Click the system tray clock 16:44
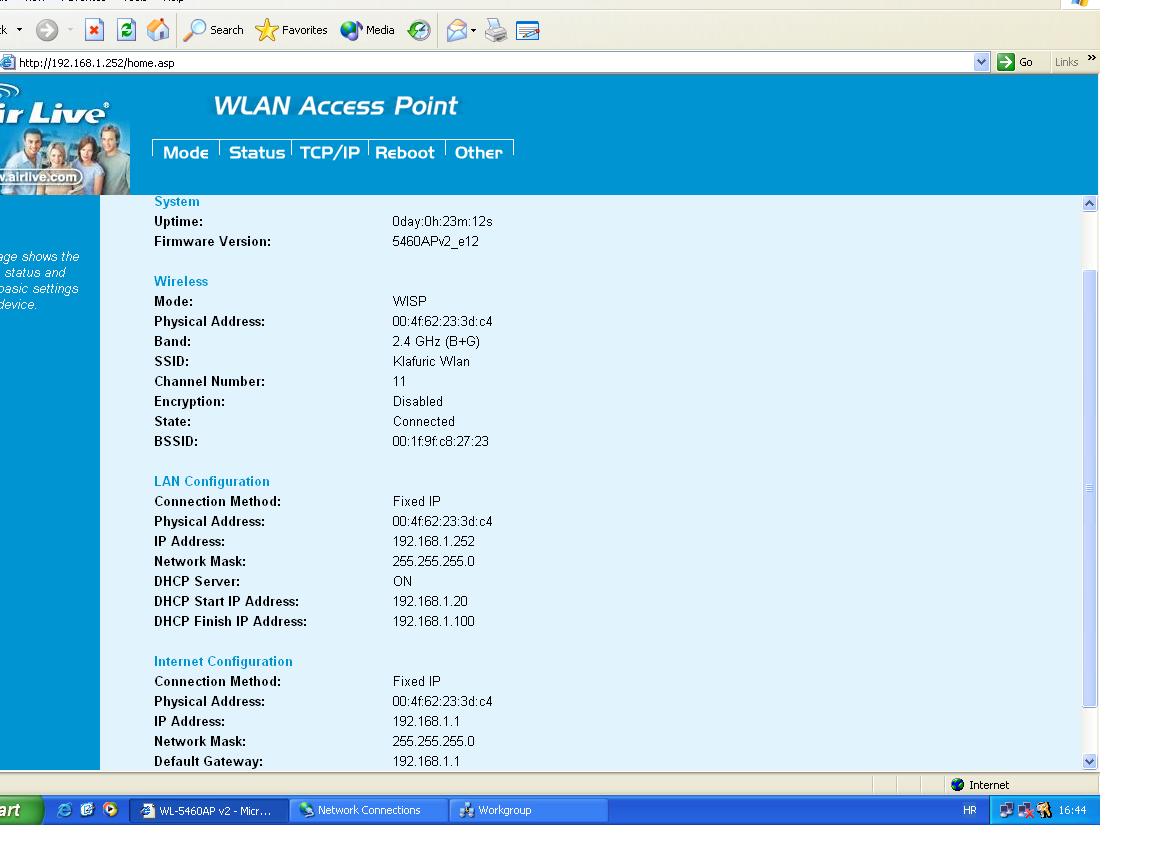Image resolution: width=1152 pixels, height=864 pixels. click(1072, 810)
